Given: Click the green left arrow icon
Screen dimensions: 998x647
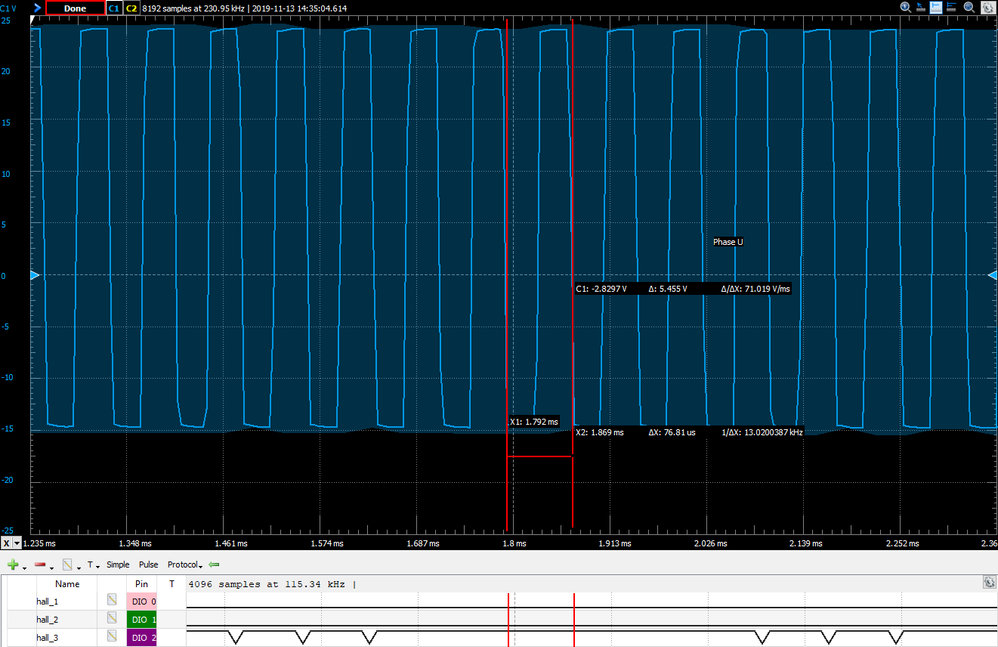Looking at the screenshot, I should (214, 564).
